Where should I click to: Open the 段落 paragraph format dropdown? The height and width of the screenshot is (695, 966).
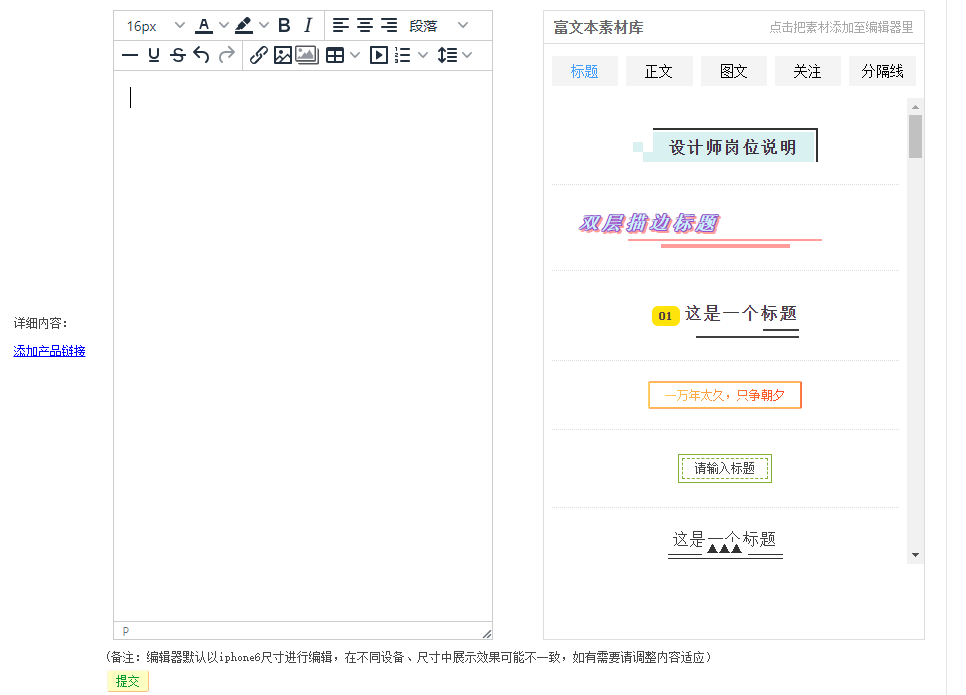438,25
